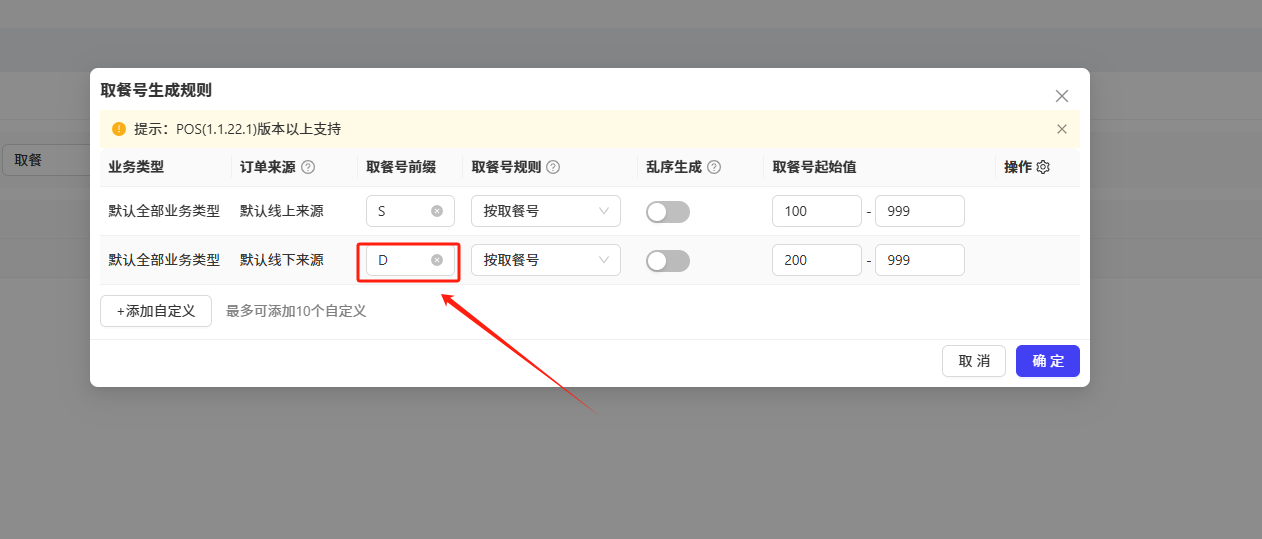Click the orange warning icon in hint banner
1262x539 pixels.
(x=119, y=129)
